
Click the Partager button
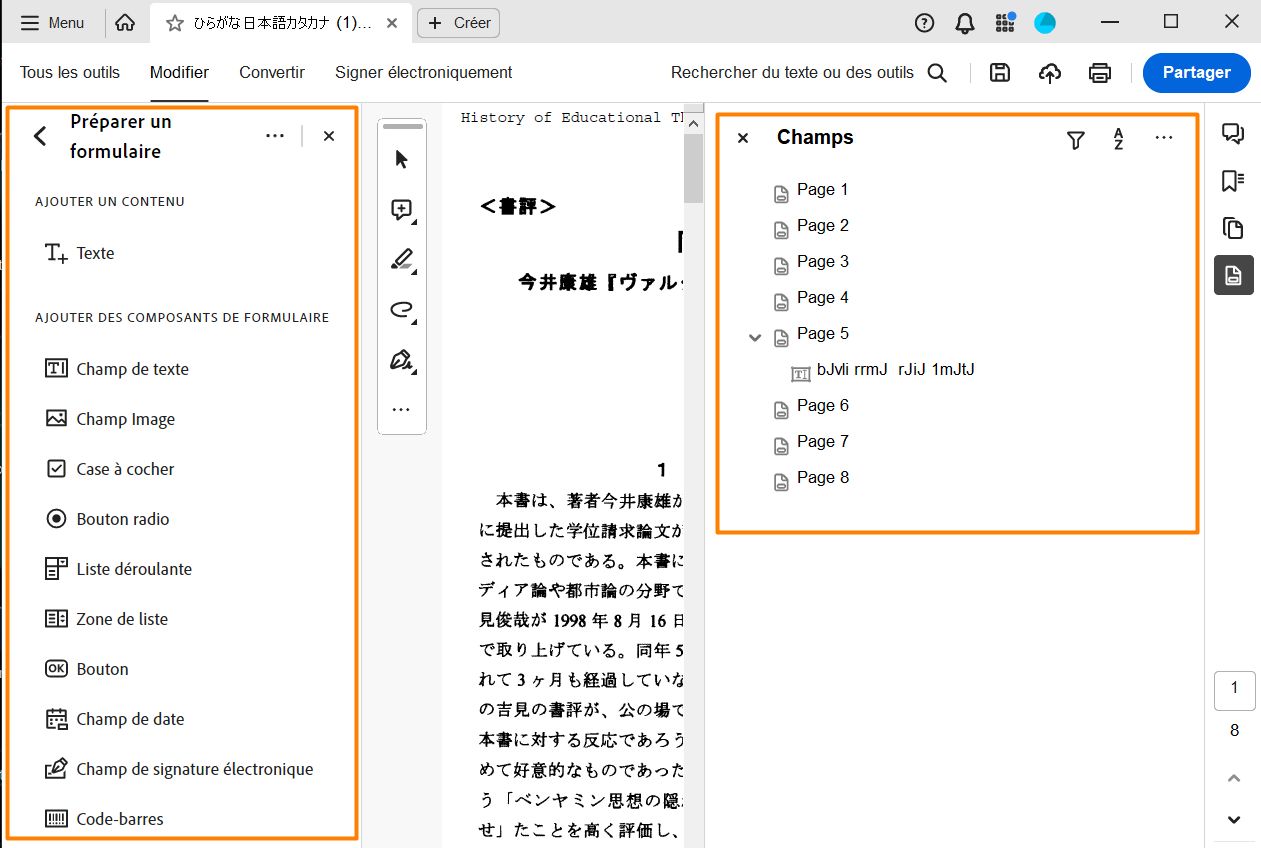pyautogui.click(x=1196, y=72)
